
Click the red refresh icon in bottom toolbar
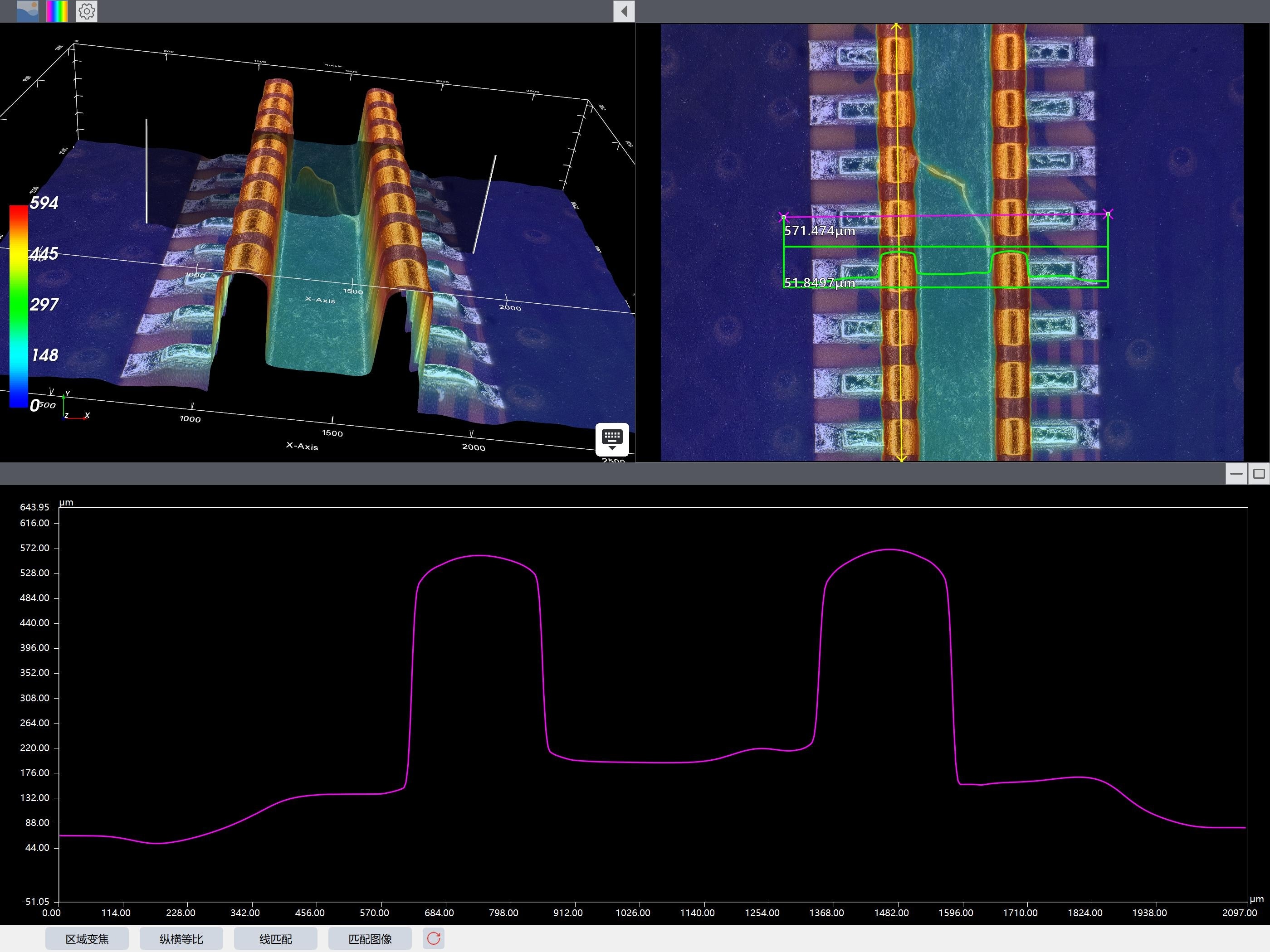point(434,938)
